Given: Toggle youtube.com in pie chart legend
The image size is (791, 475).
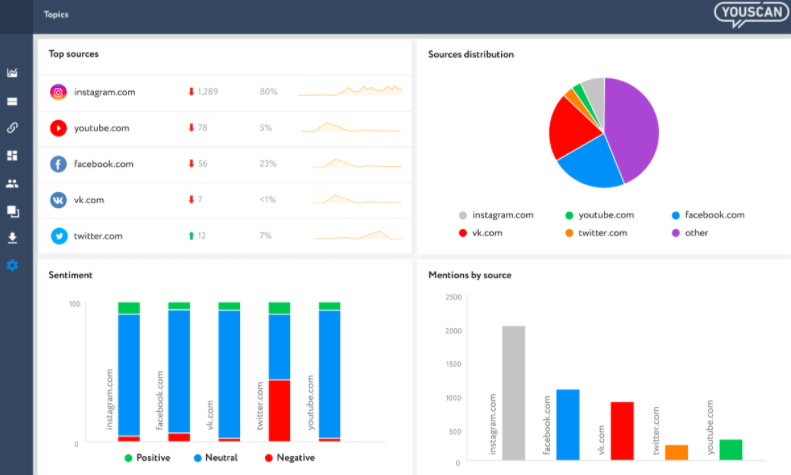Looking at the screenshot, I should tap(599, 215).
